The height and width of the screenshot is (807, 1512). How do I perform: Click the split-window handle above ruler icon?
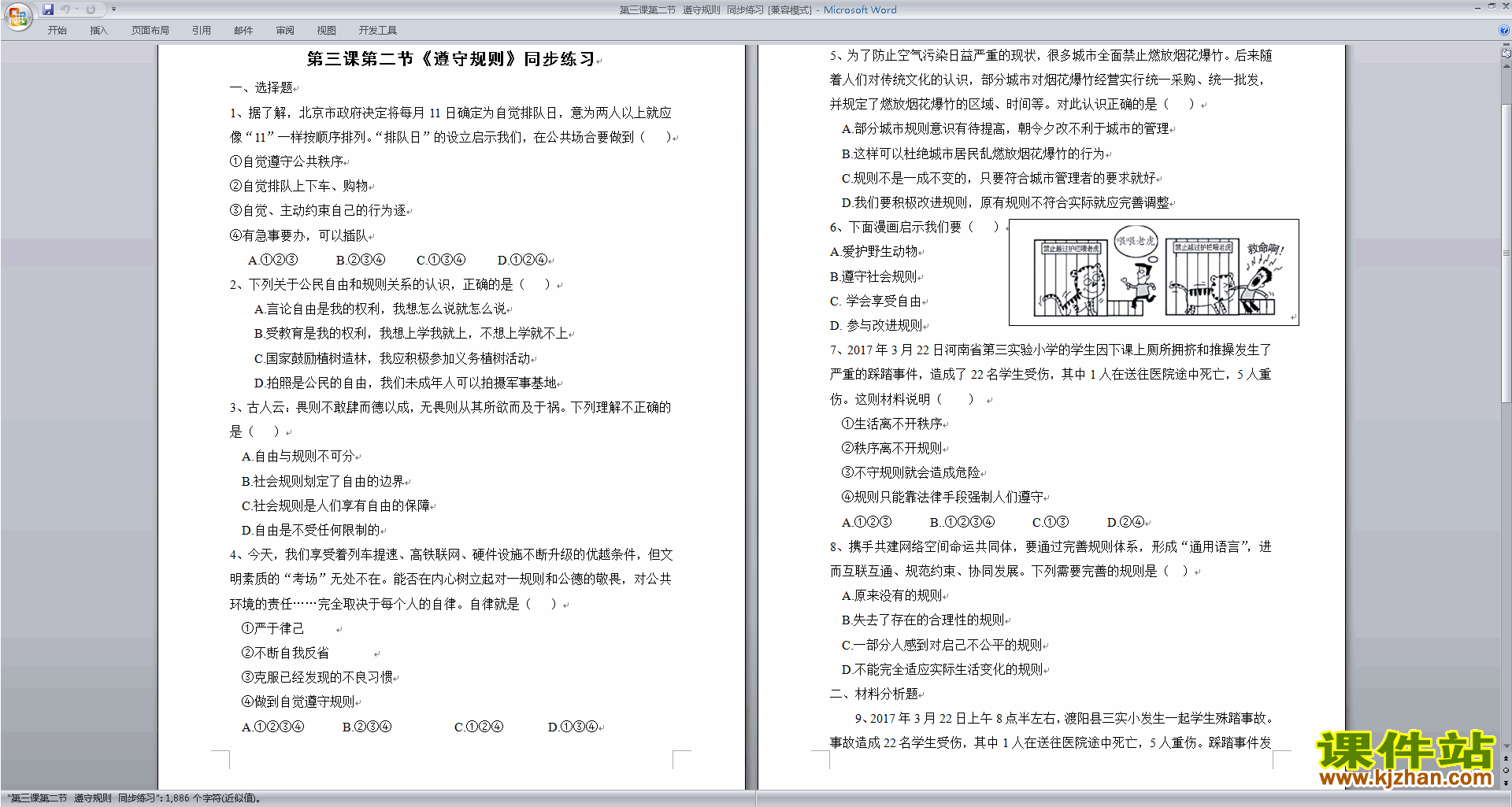tap(1506, 45)
